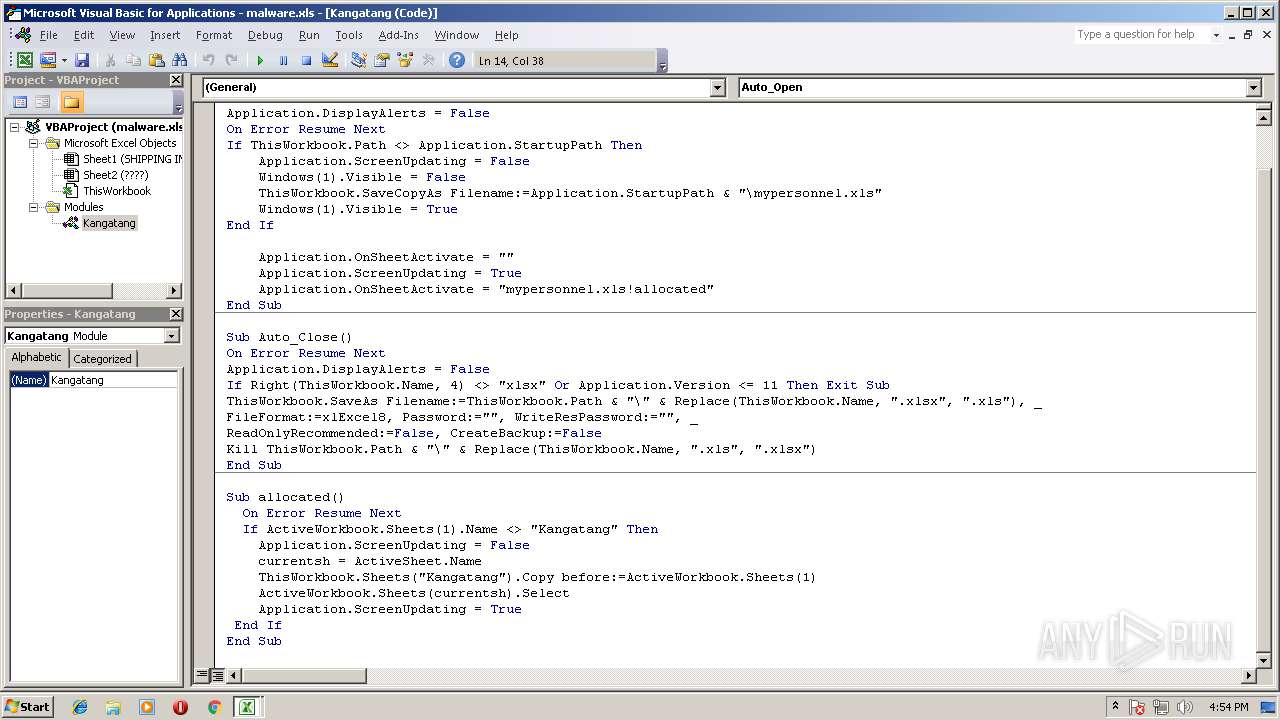Click the Undo arrow icon
Screen dimensions: 1280x720
[208, 60]
